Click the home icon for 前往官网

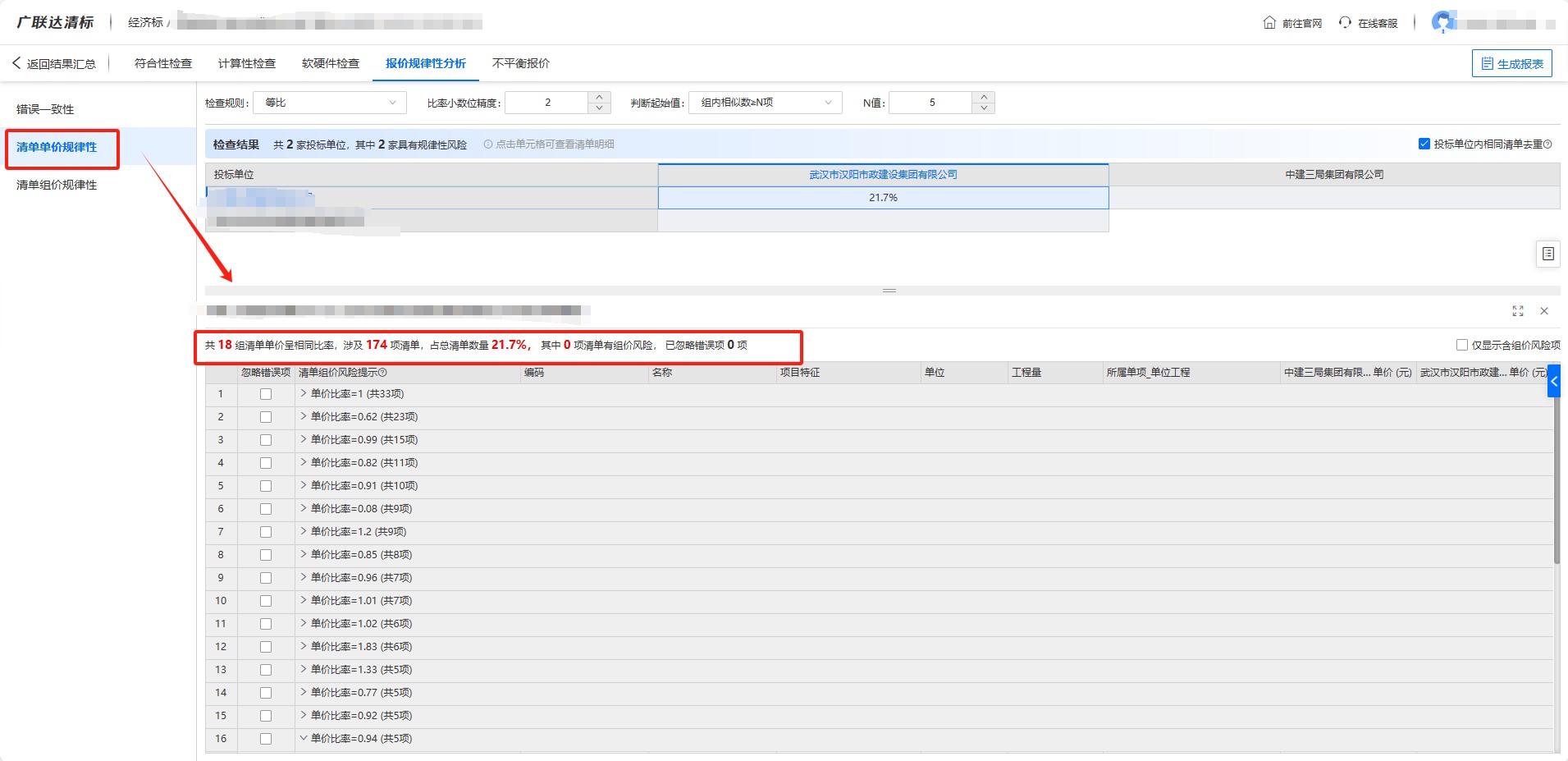pyautogui.click(x=1269, y=23)
